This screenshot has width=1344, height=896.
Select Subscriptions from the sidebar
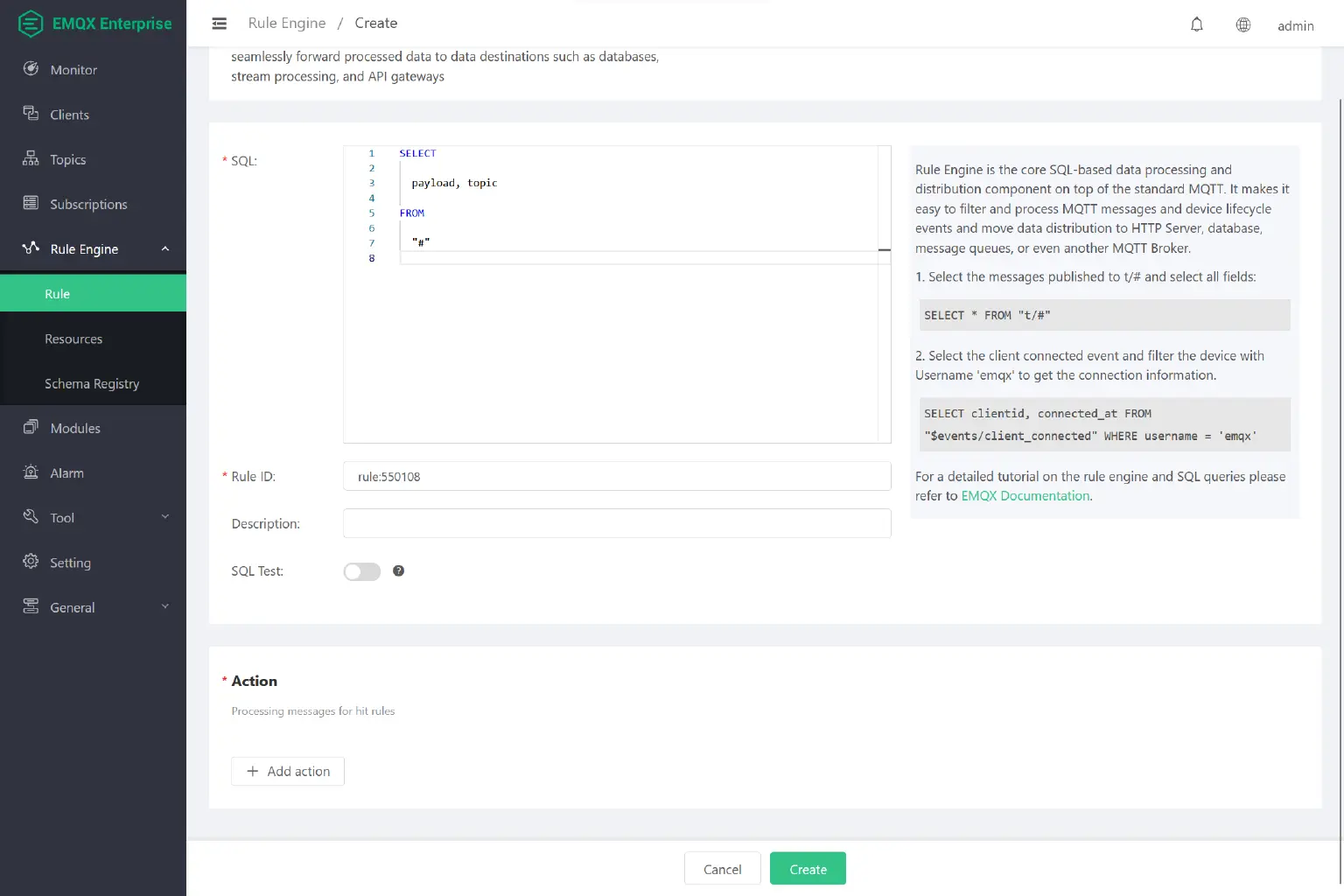(88, 204)
